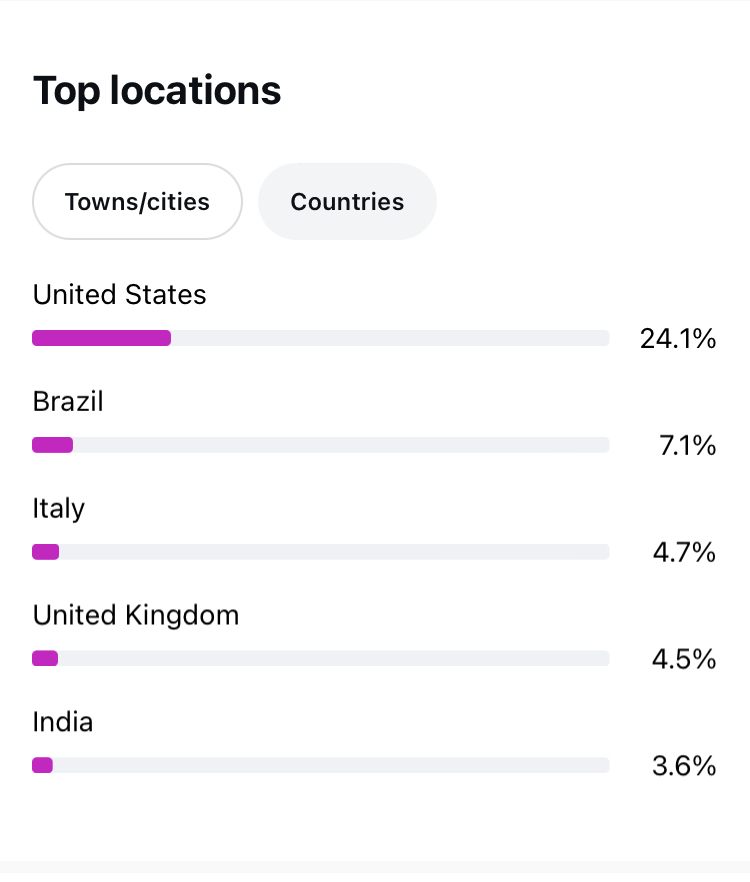Viewport: 750px width, 882px height.
Task: Select the Countries tab
Action: [347, 201]
